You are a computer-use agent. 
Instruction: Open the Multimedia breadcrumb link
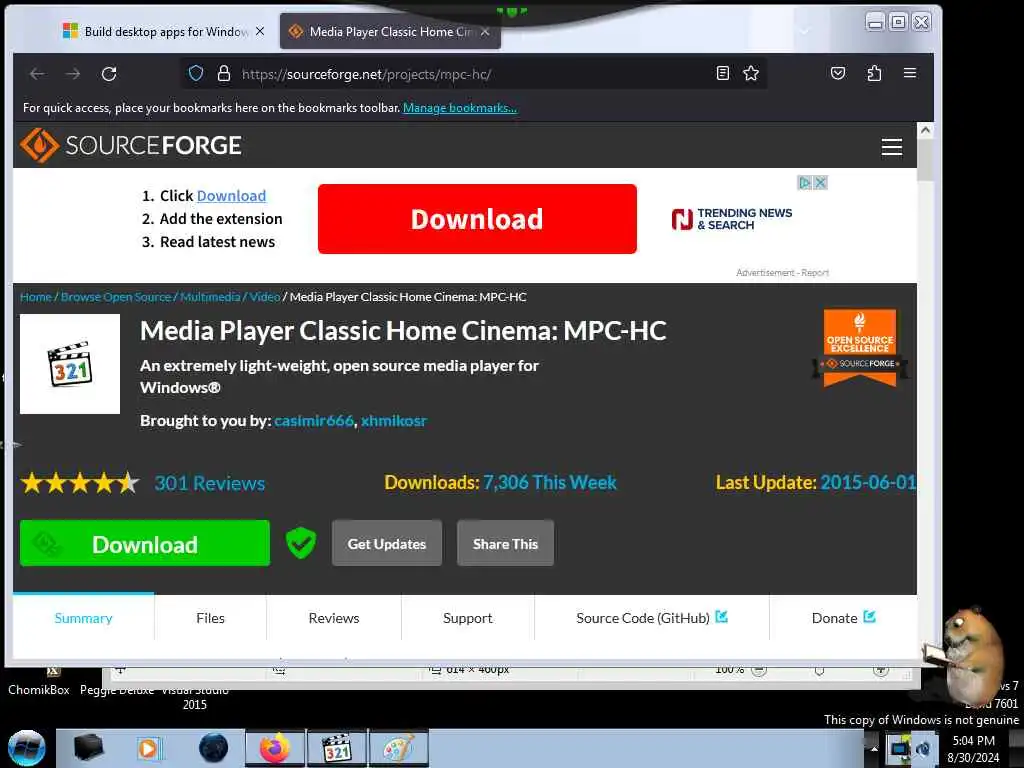[210, 297]
